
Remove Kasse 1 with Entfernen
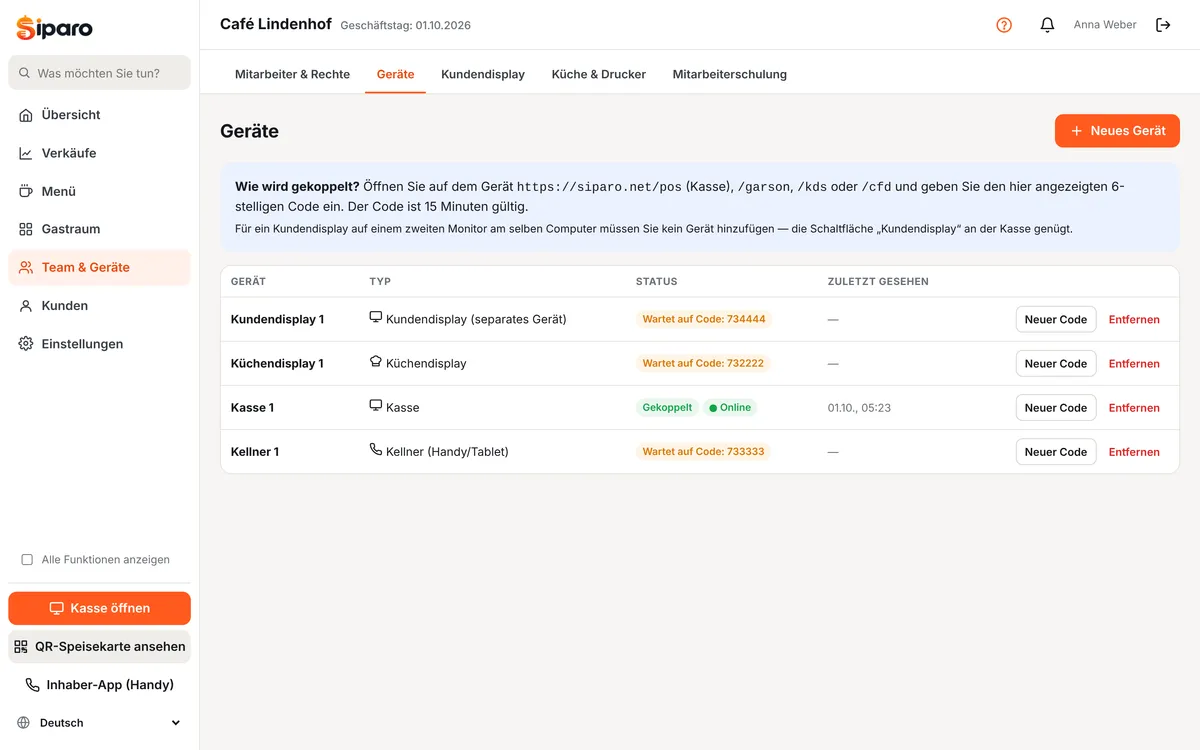point(1134,408)
